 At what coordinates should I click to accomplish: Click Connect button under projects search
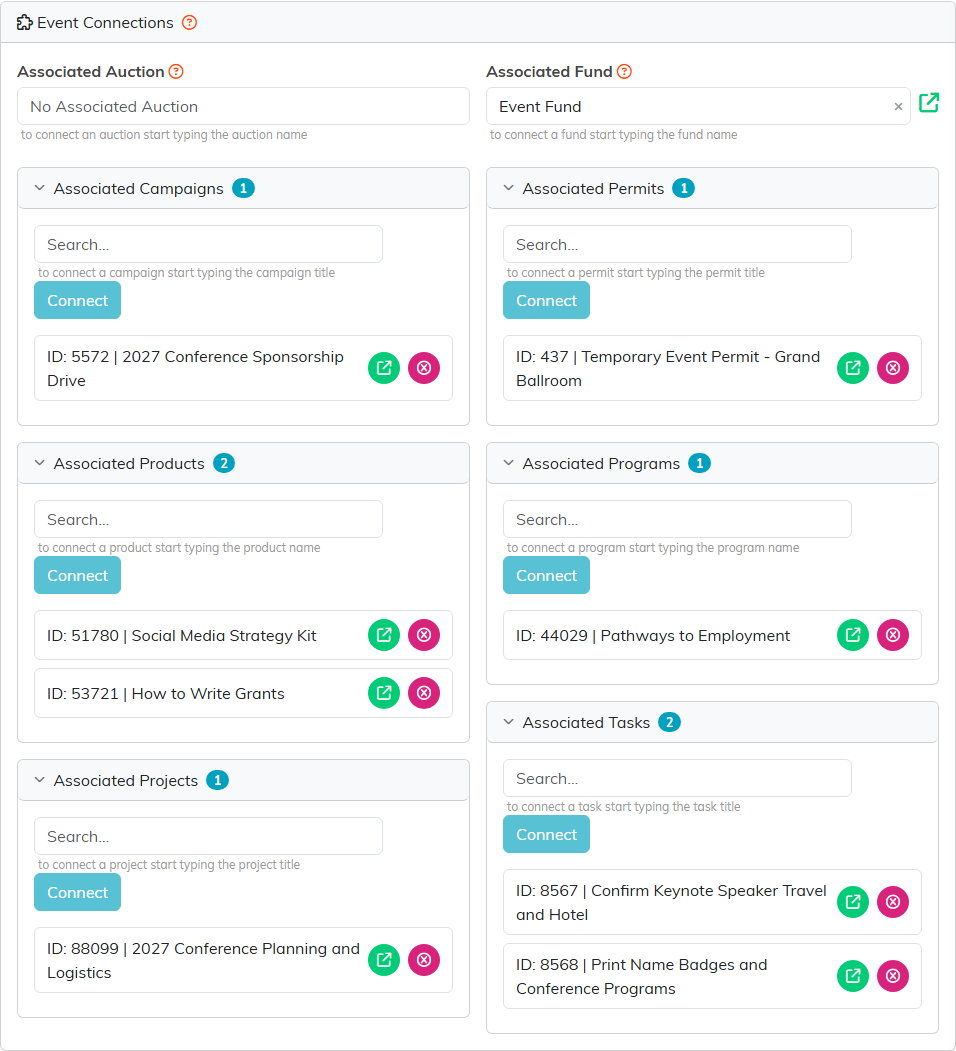click(78, 892)
